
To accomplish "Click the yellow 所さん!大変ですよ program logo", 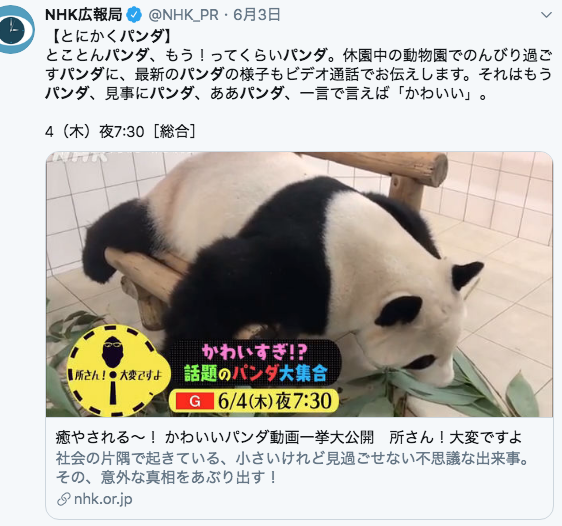I will [x=114, y=370].
